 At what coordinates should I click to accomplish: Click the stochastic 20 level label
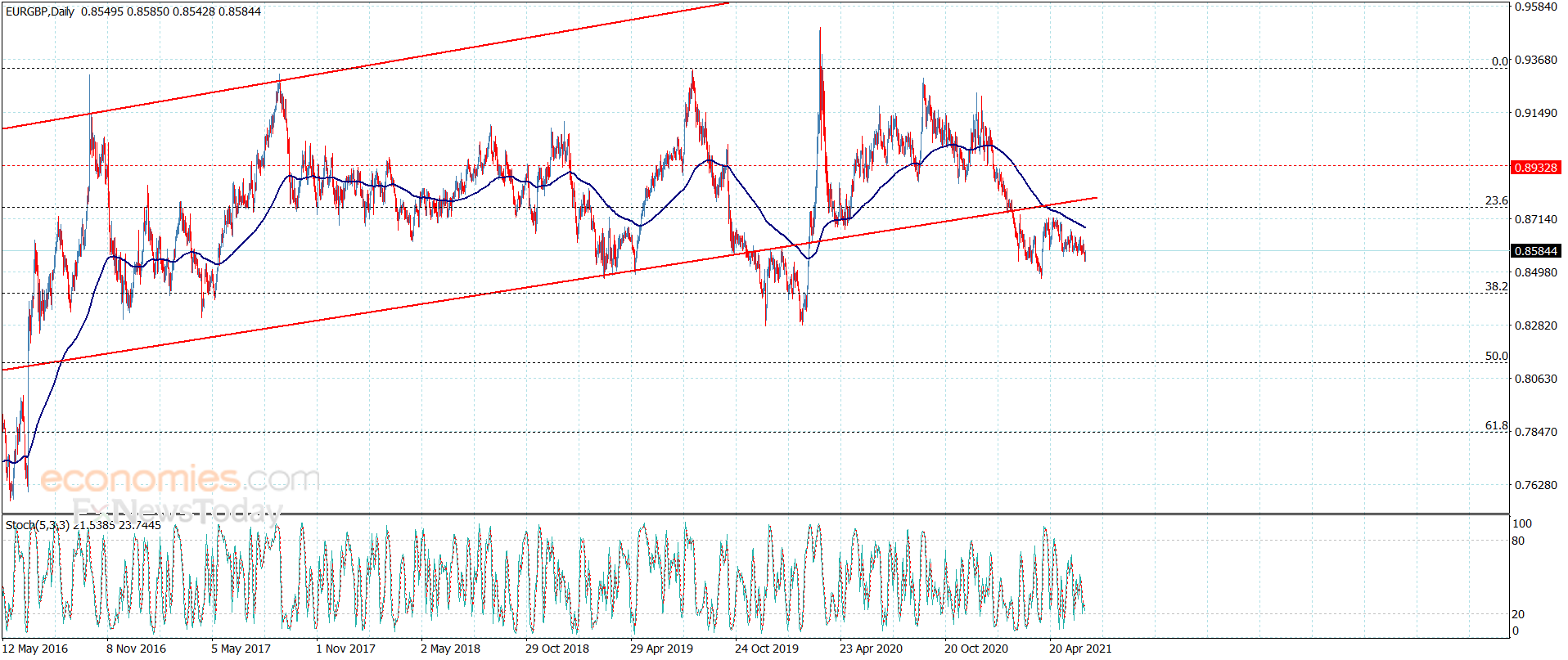point(1518,614)
